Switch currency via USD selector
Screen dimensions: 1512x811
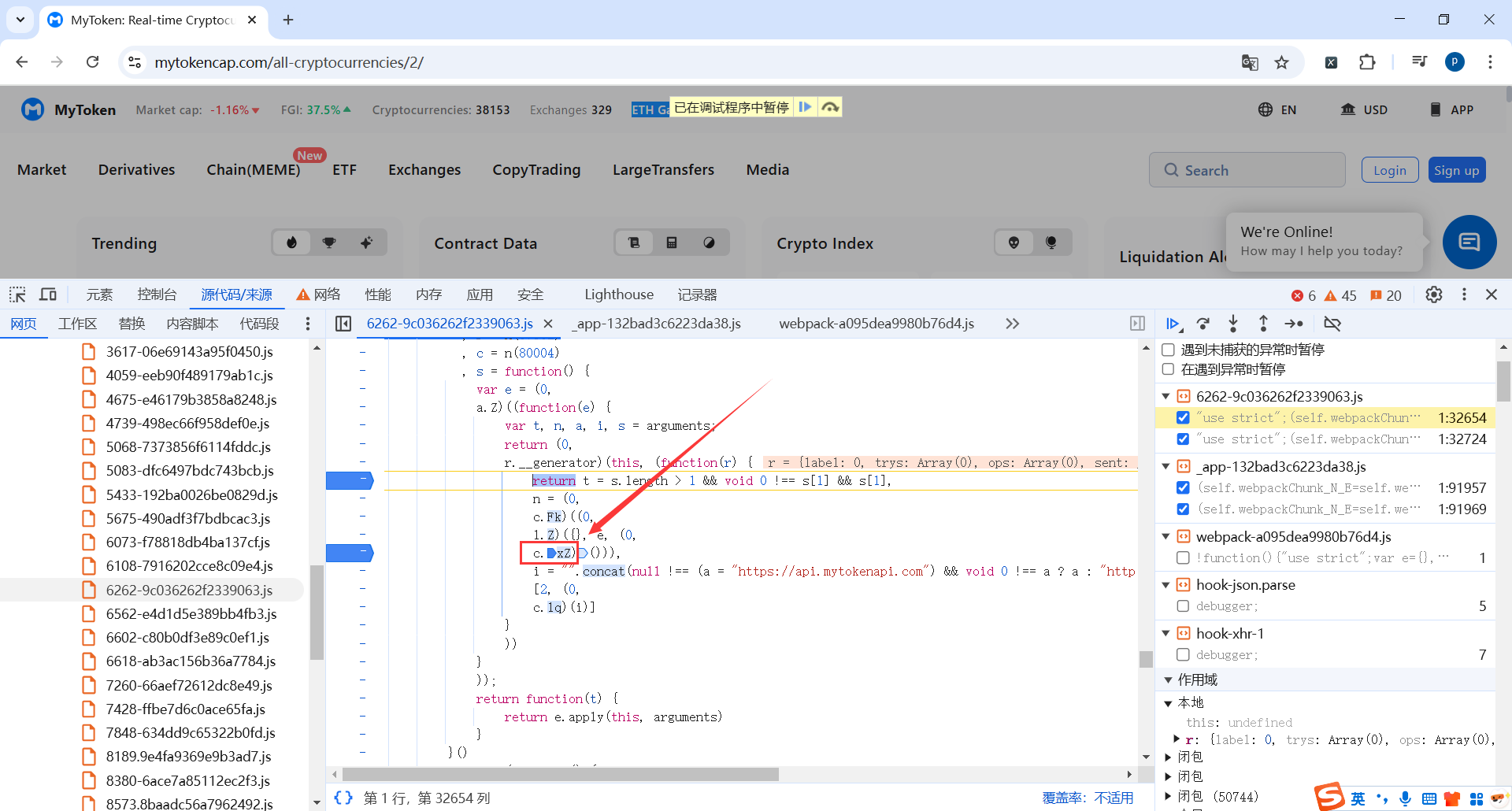[1365, 109]
